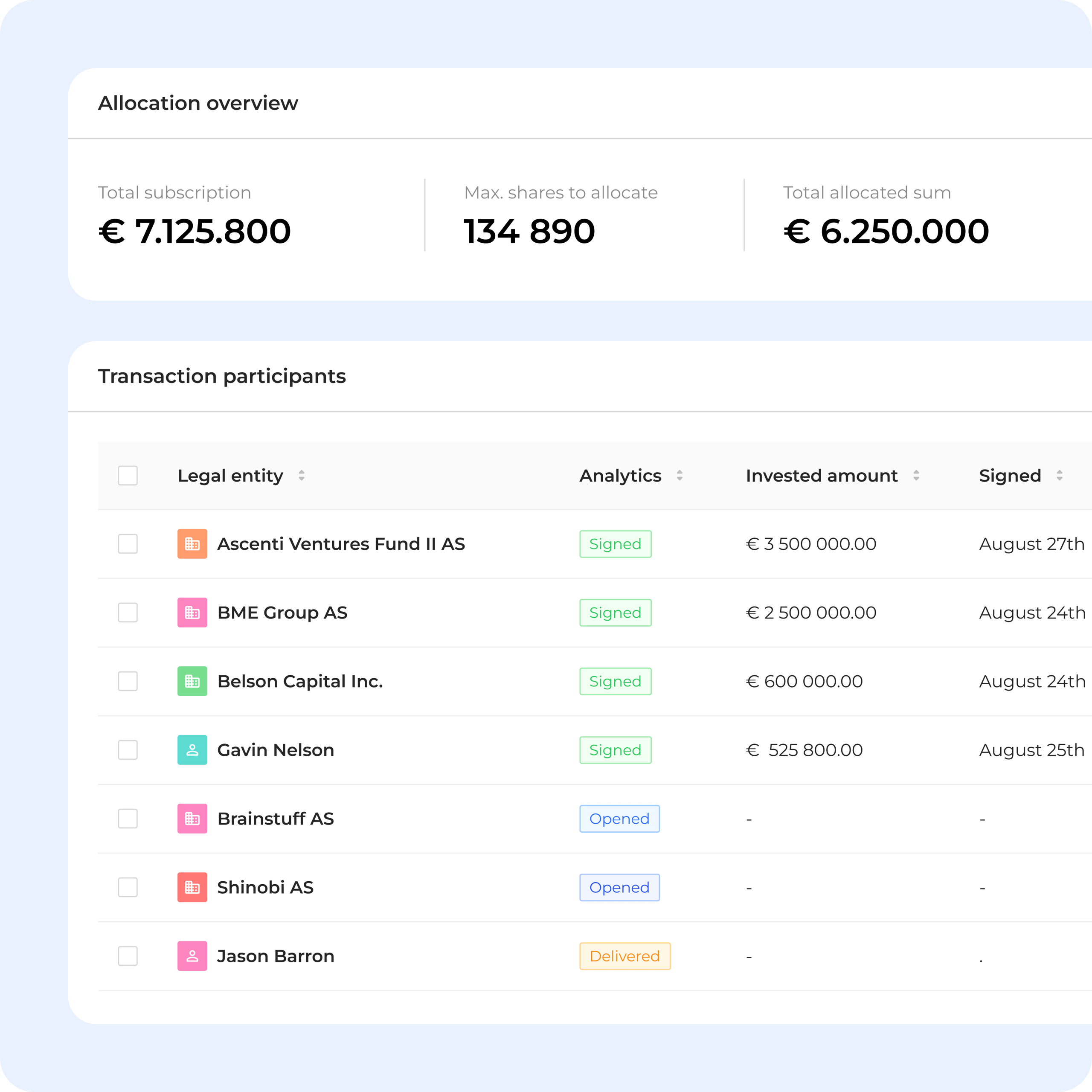Toggle the select-all checkbox in table header
This screenshot has width=1092, height=1092.
pos(128,475)
